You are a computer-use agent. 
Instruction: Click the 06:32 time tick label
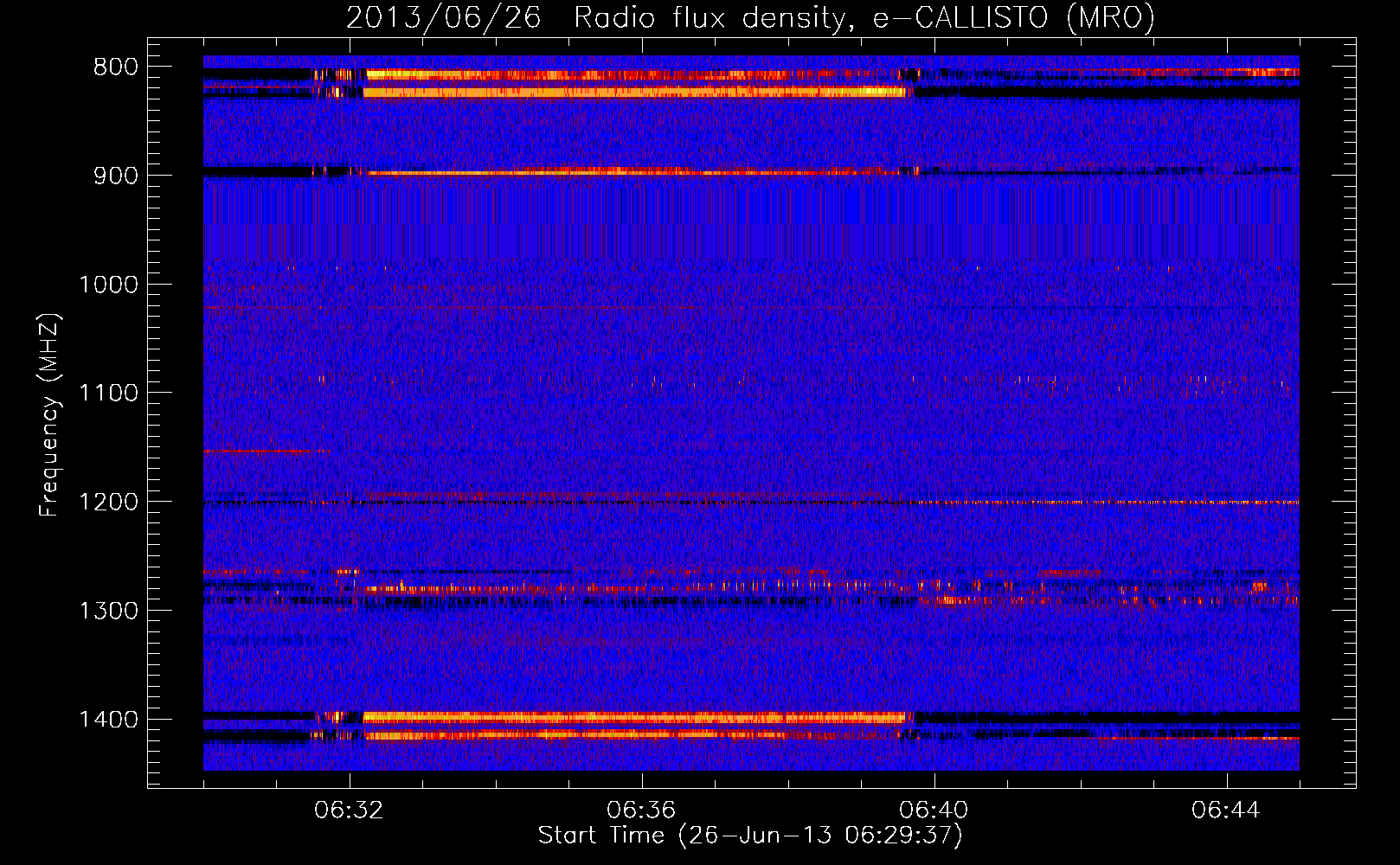click(x=349, y=811)
